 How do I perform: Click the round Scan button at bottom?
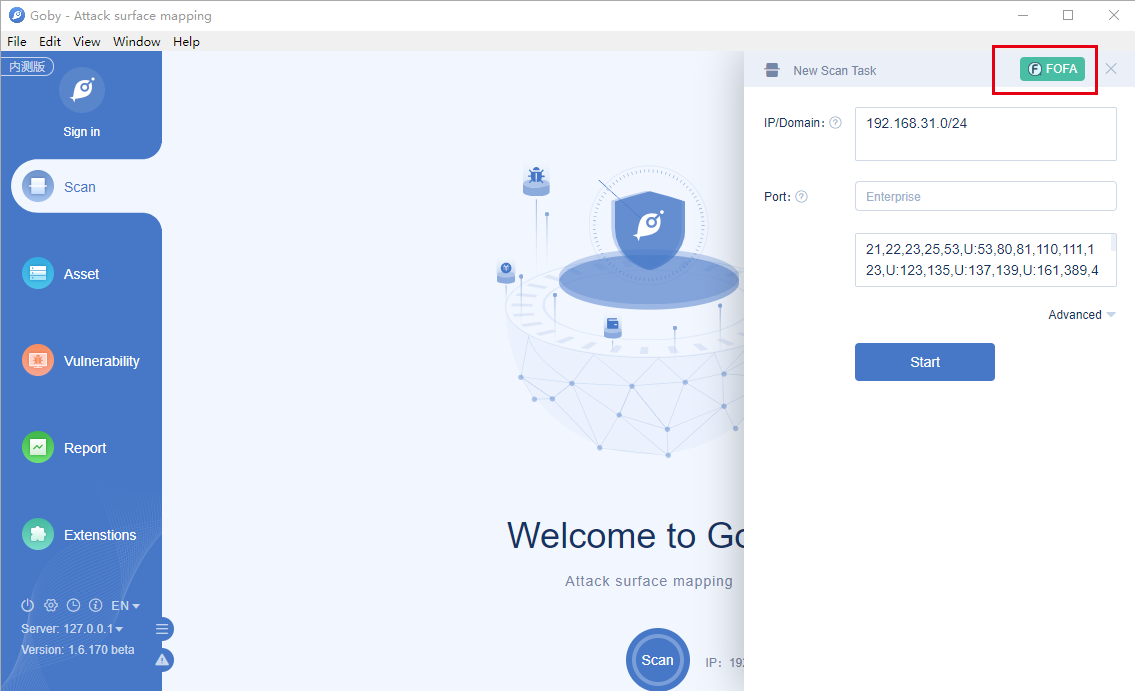coord(657,660)
